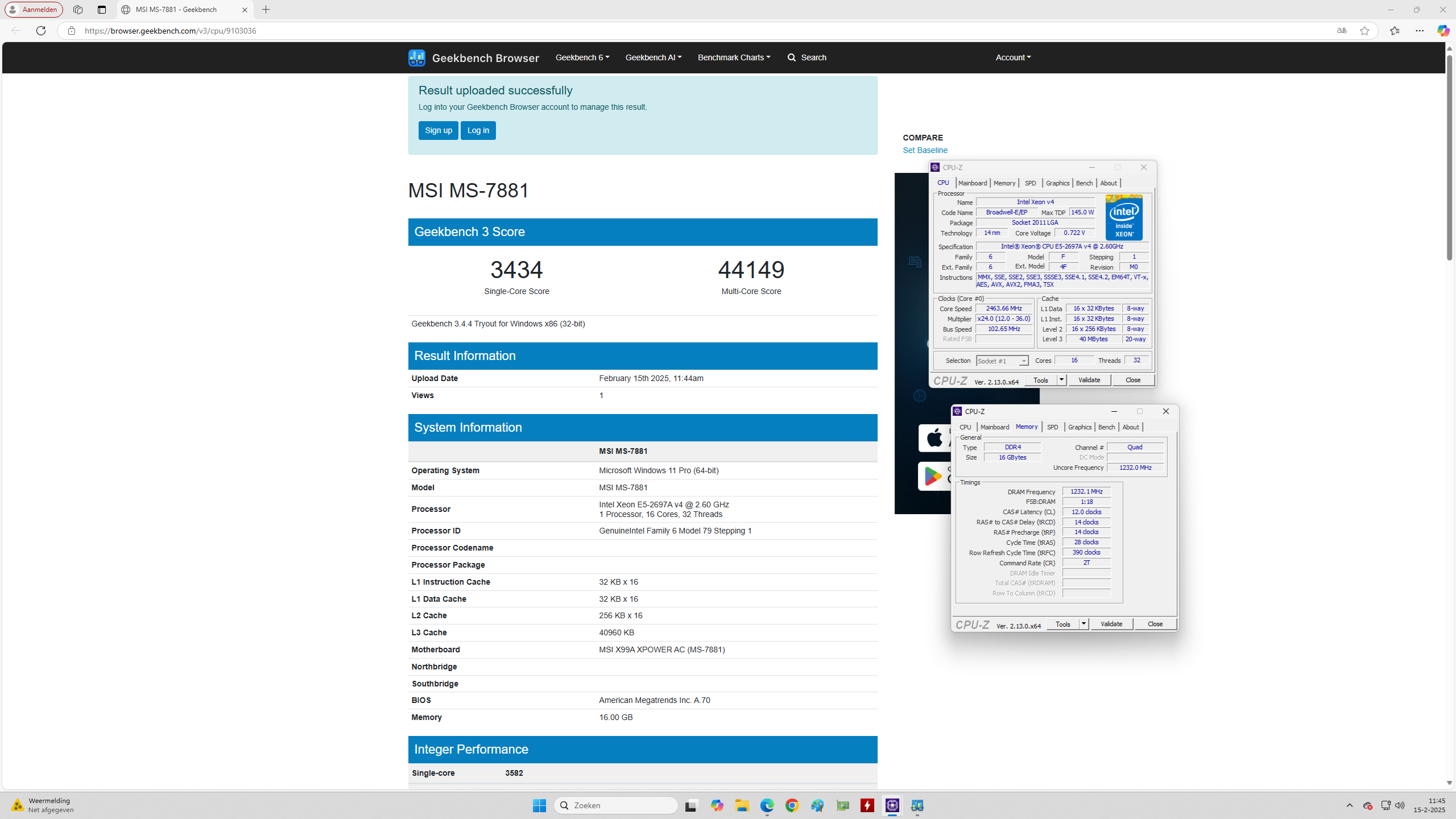Open Bench tab in lower CPU-Z window
1456x819 pixels.
tap(1107, 427)
